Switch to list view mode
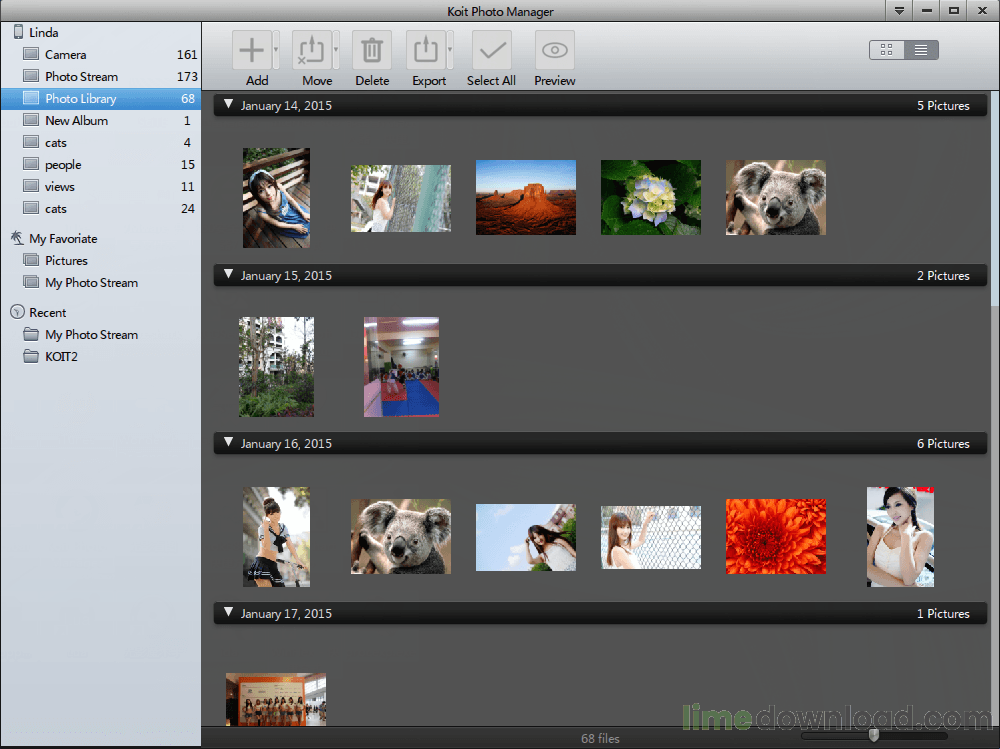The height and width of the screenshot is (749, 1000). pos(921,50)
